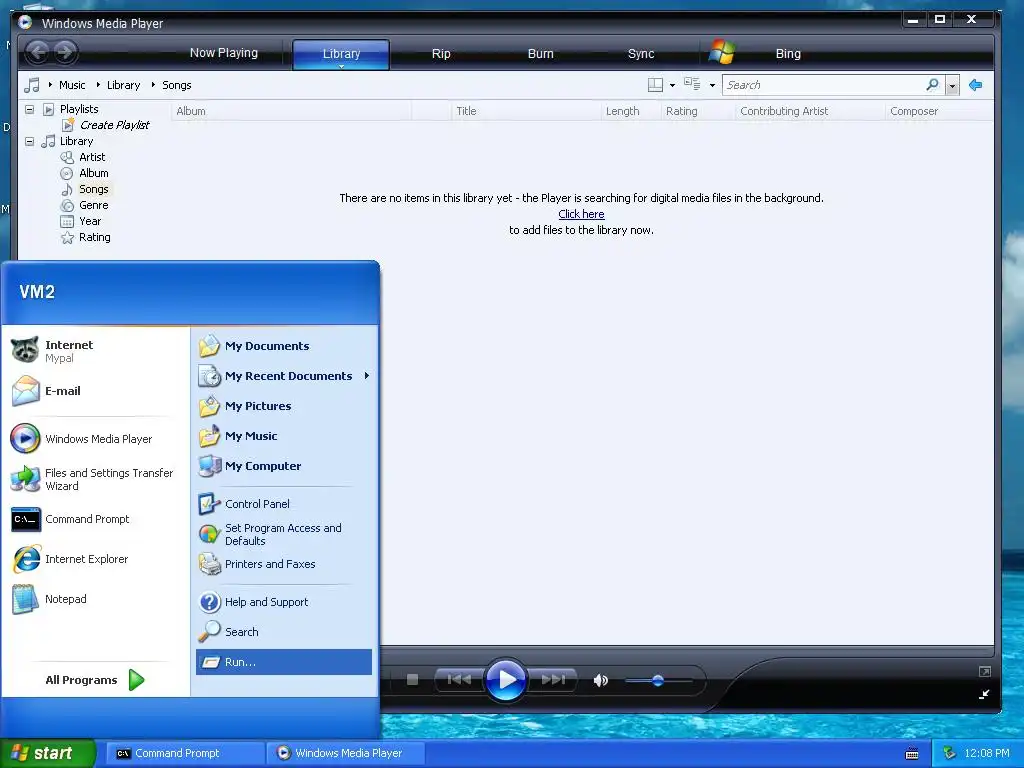
Task: Click the Back navigation arrow in Media Player
Action: pyautogui.click(x=38, y=52)
